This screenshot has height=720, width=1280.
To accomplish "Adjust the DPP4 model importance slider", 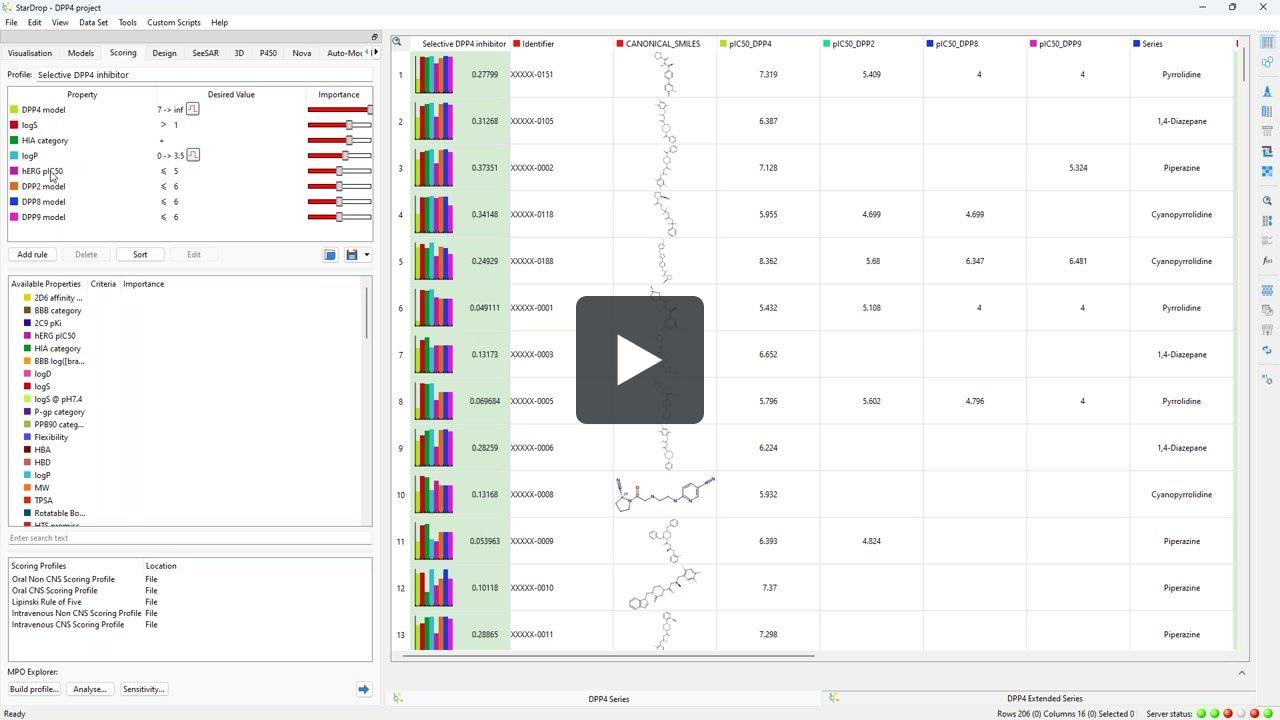I will (x=369, y=109).
